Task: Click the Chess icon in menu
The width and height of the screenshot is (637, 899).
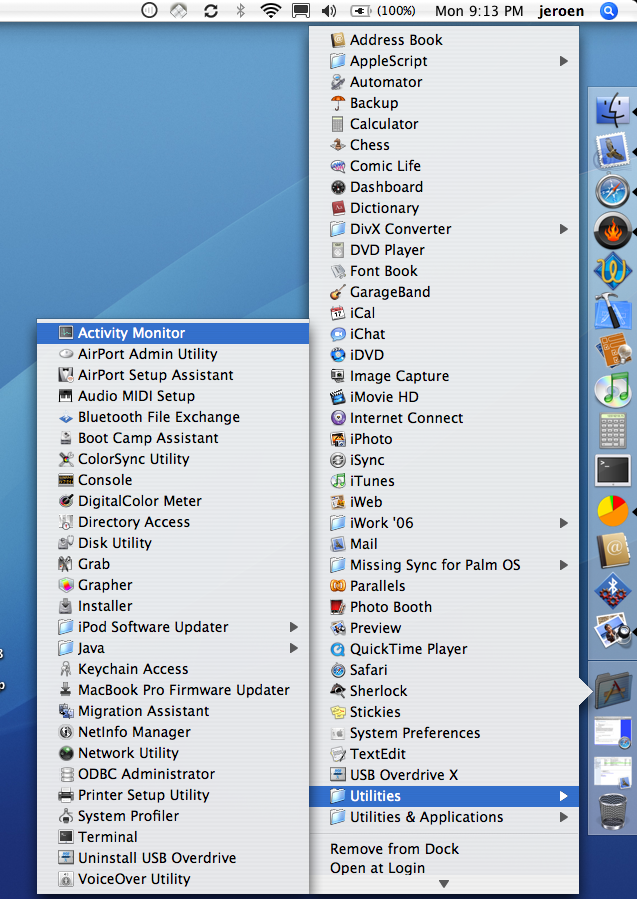Action: (338, 144)
